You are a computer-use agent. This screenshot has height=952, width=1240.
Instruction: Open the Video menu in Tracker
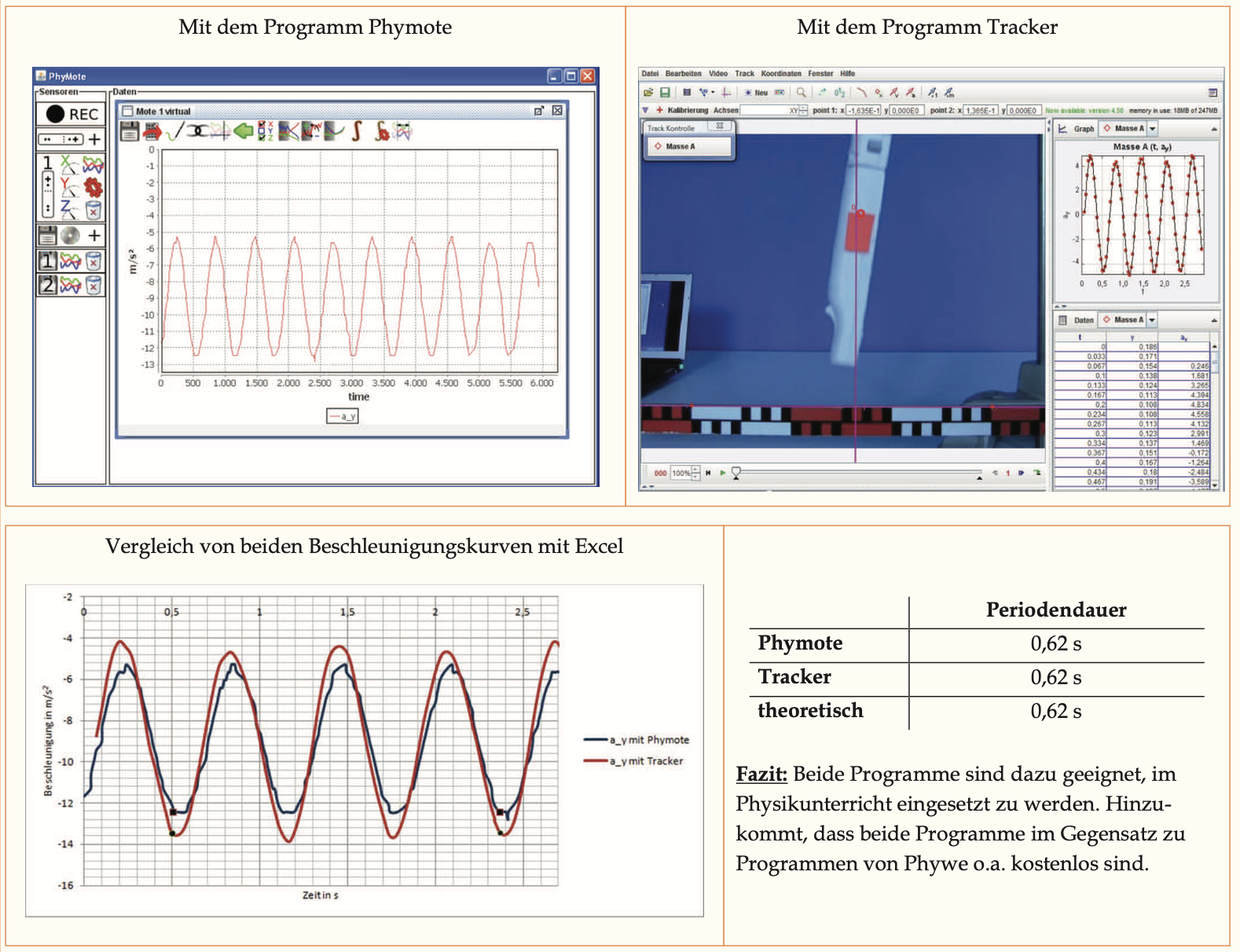coord(718,74)
